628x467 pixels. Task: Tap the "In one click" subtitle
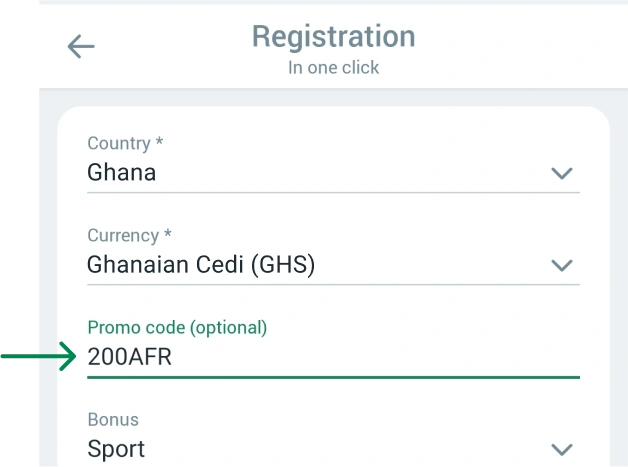coord(333,68)
